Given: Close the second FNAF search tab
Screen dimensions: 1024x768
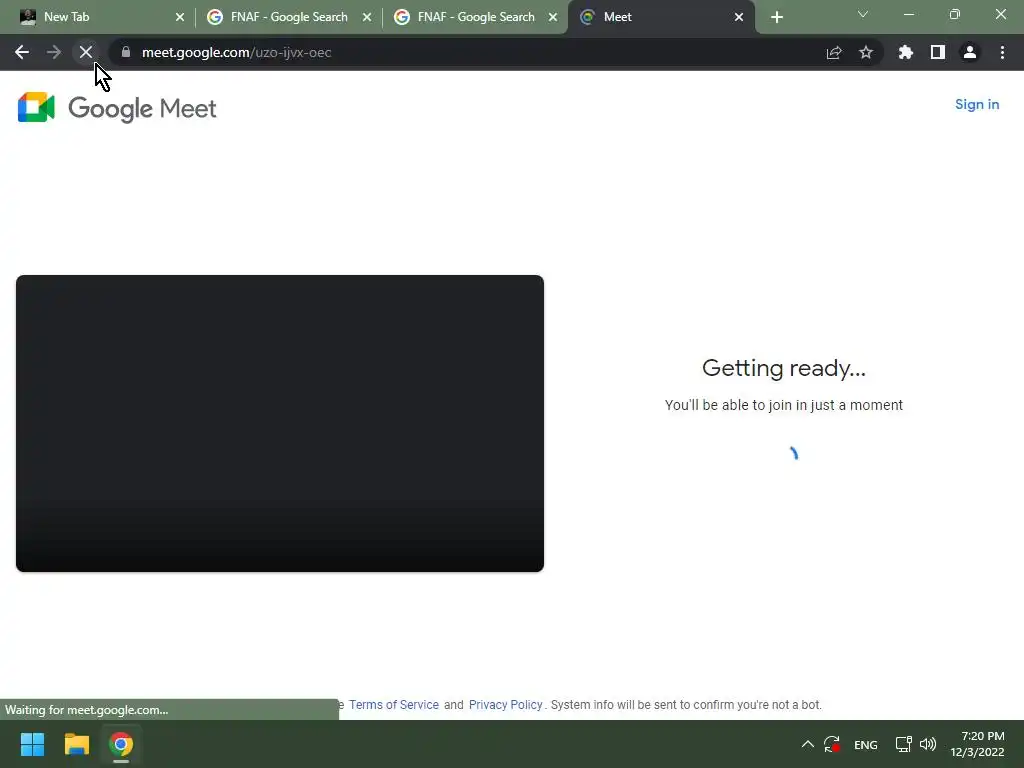Looking at the screenshot, I should tap(553, 17).
